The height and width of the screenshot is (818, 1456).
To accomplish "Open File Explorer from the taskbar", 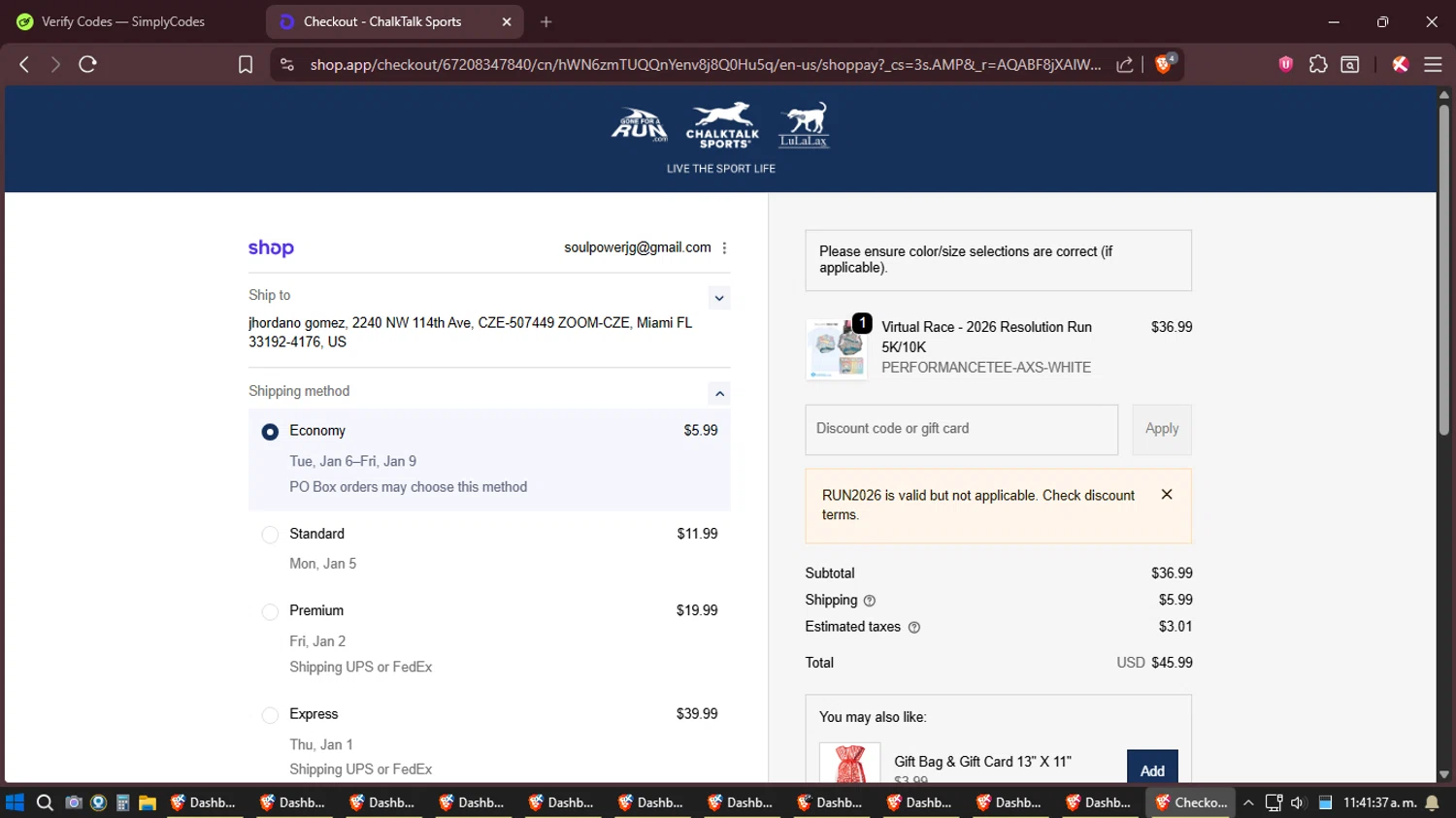I will coord(148,802).
